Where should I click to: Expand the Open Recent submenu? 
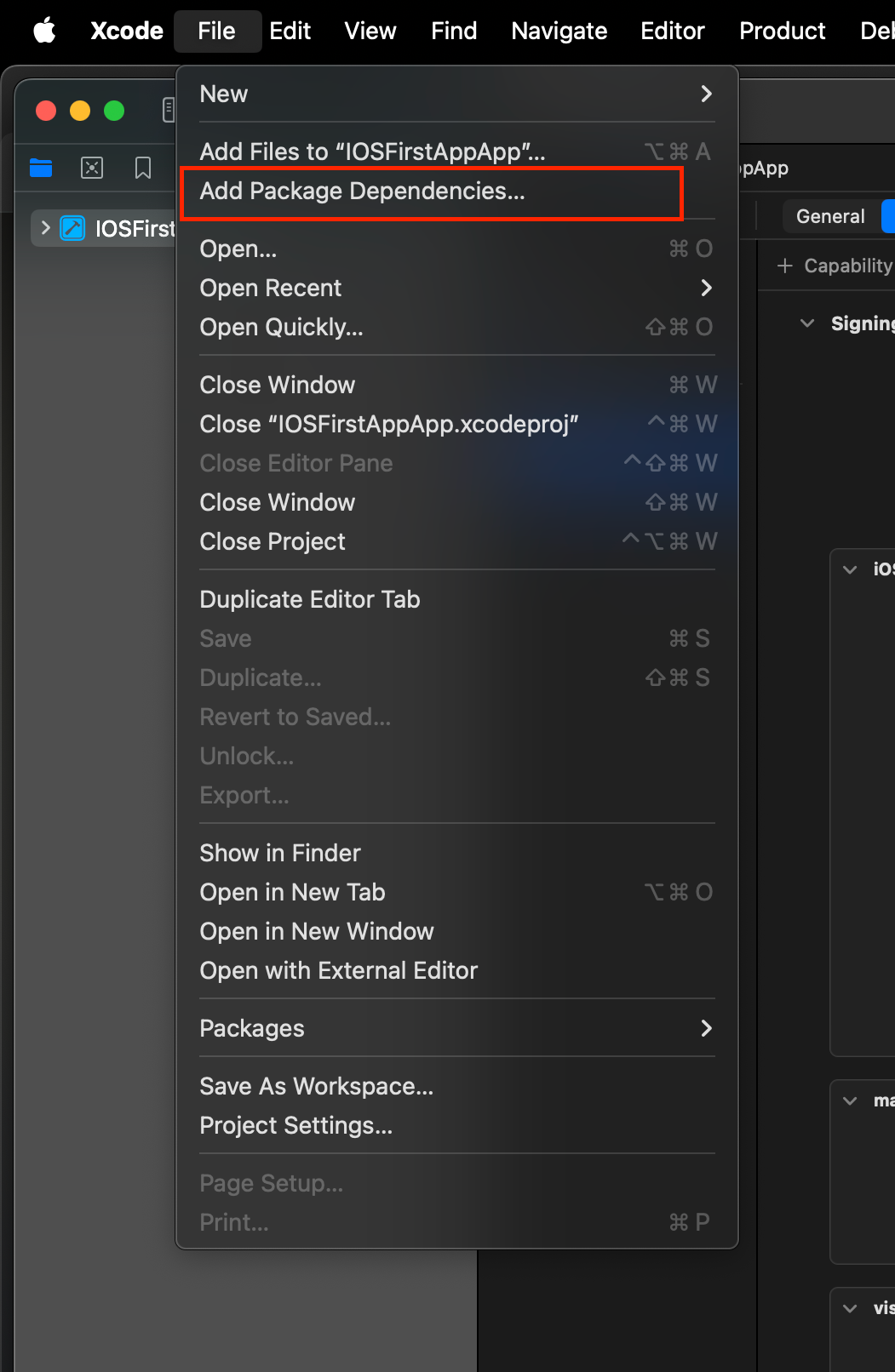(x=456, y=288)
